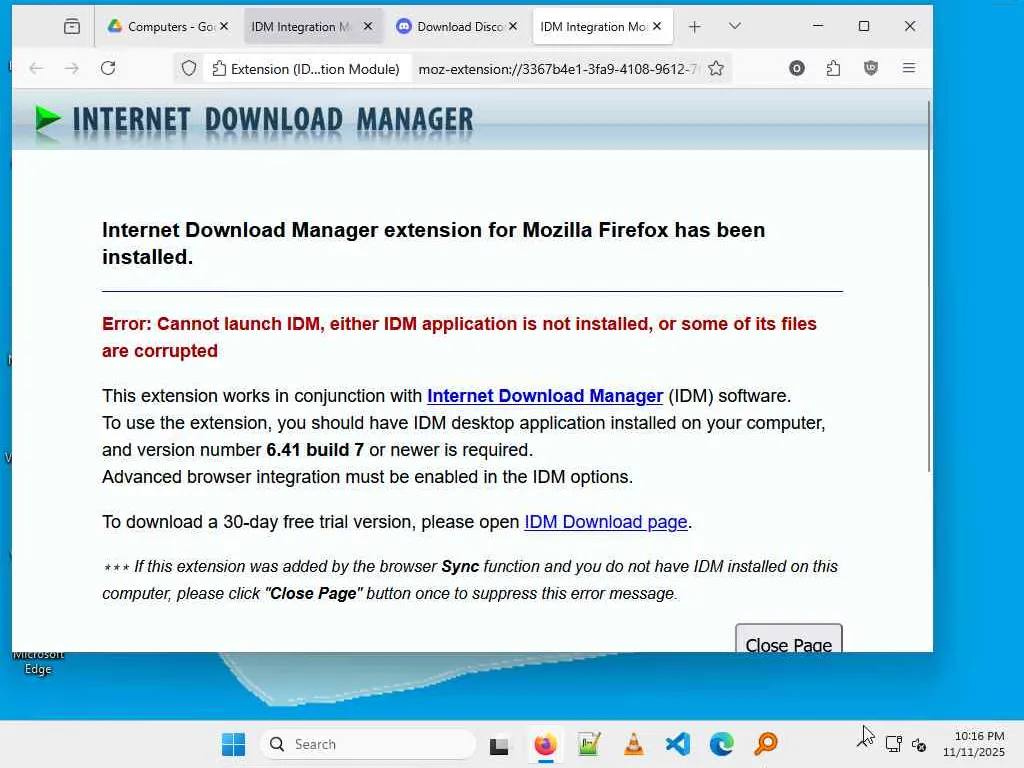Click the Close Page button

click(x=788, y=639)
